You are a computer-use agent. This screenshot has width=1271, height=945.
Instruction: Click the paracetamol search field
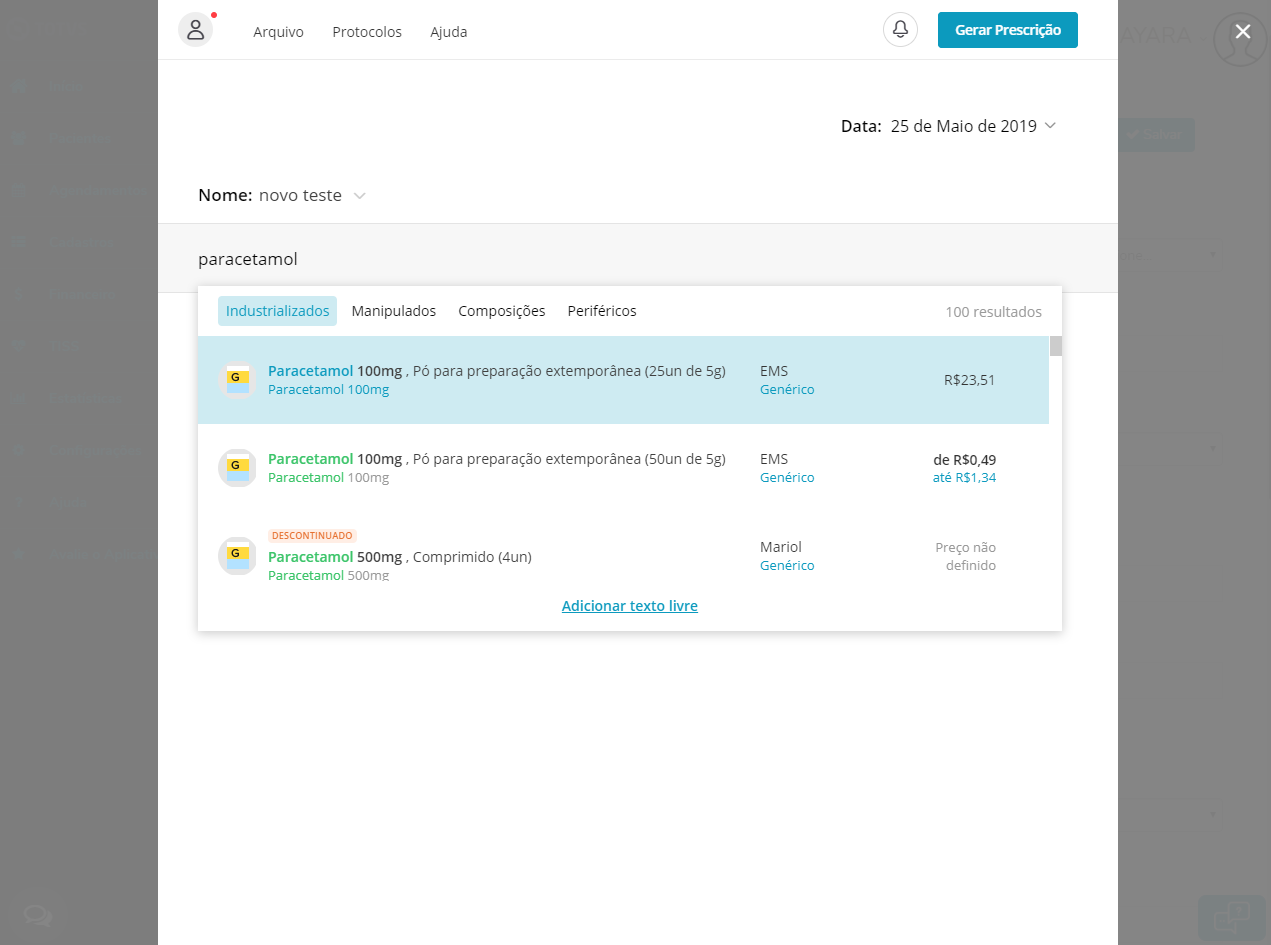click(638, 259)
